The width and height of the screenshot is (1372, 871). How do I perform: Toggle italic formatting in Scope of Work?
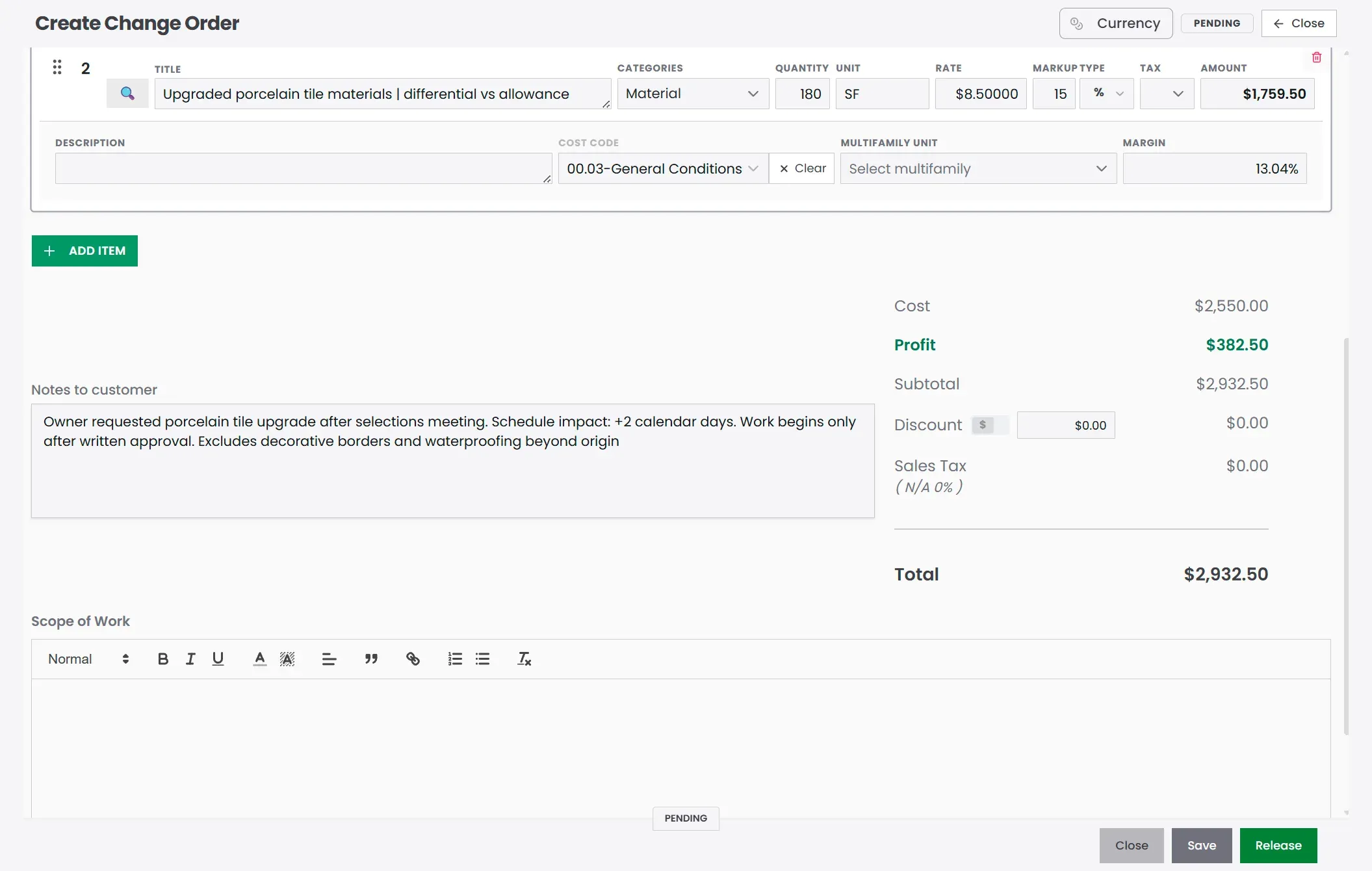(190, 659)
